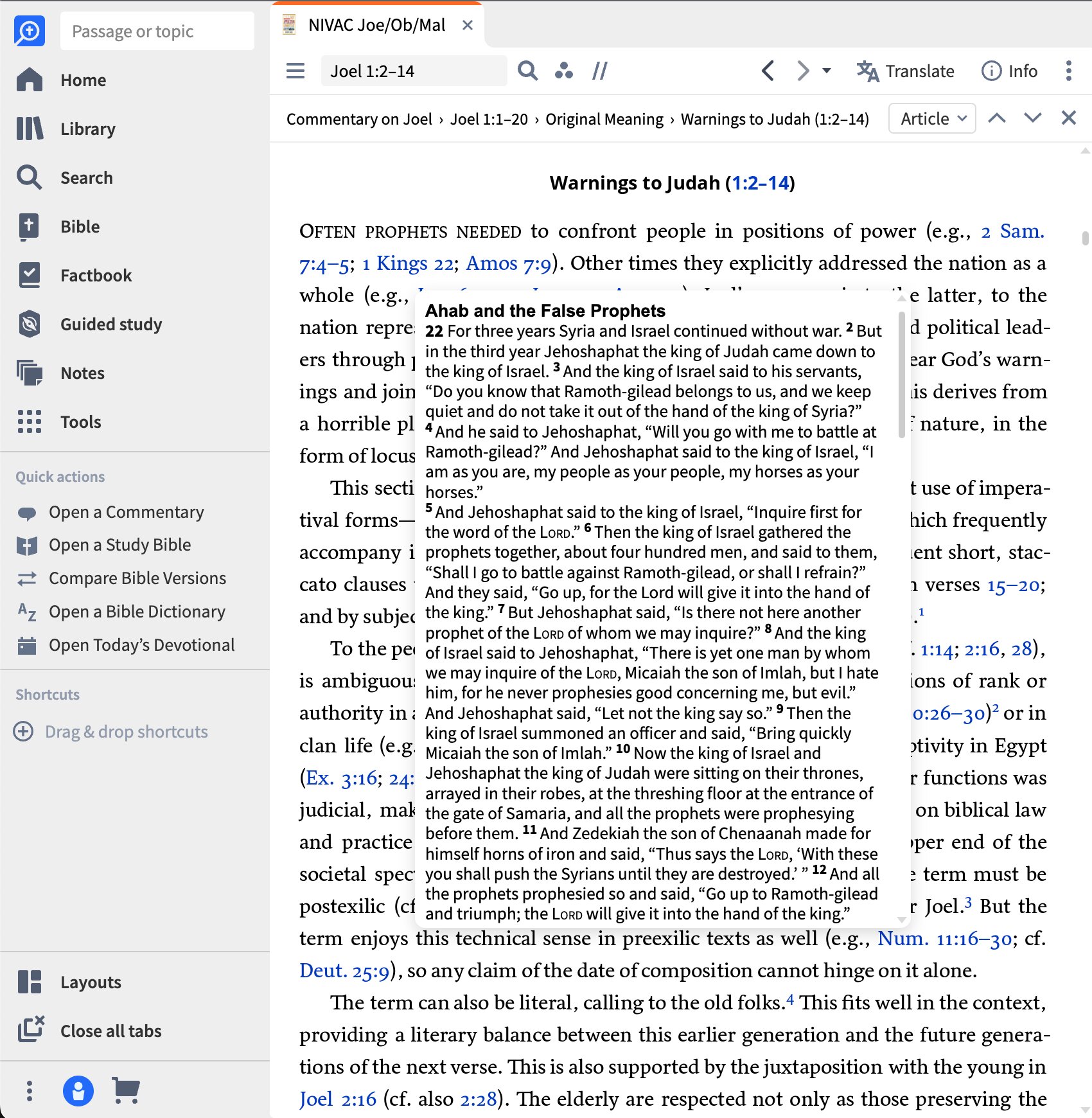The width and height of the screenshot is (1092, 1118).
Task: Click the user profile avatar icon
Action: pos(78,1090)
